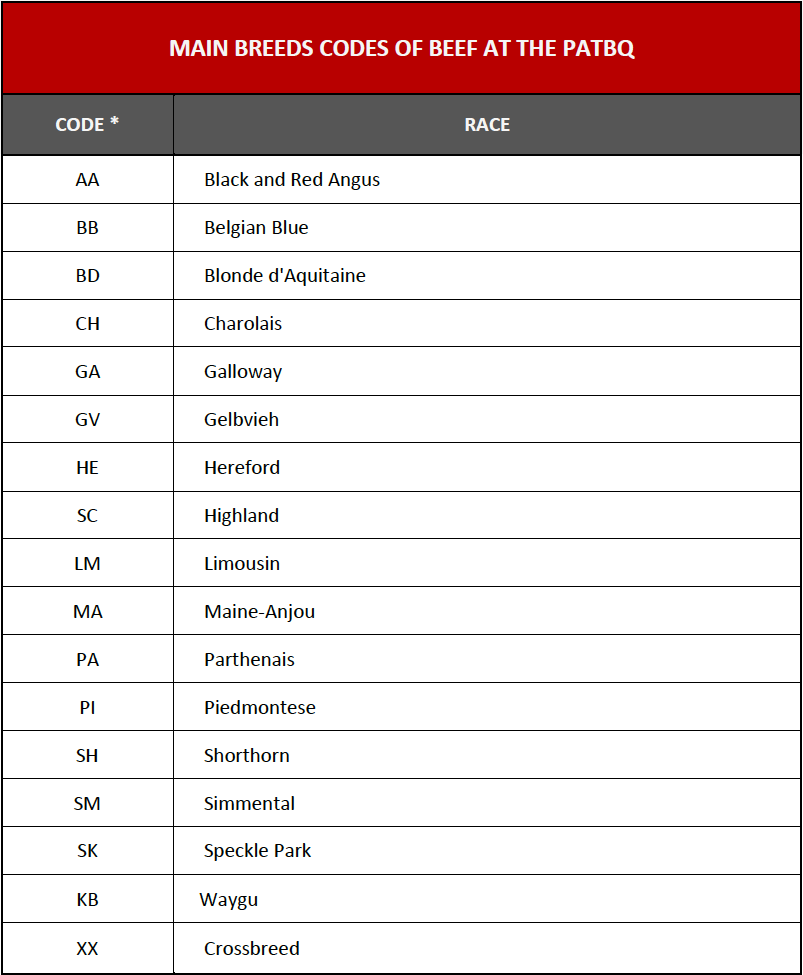Select the LM code cell
Image resolution: width=803 pixels, height=975 pixels.
click(x=87, y=563)
